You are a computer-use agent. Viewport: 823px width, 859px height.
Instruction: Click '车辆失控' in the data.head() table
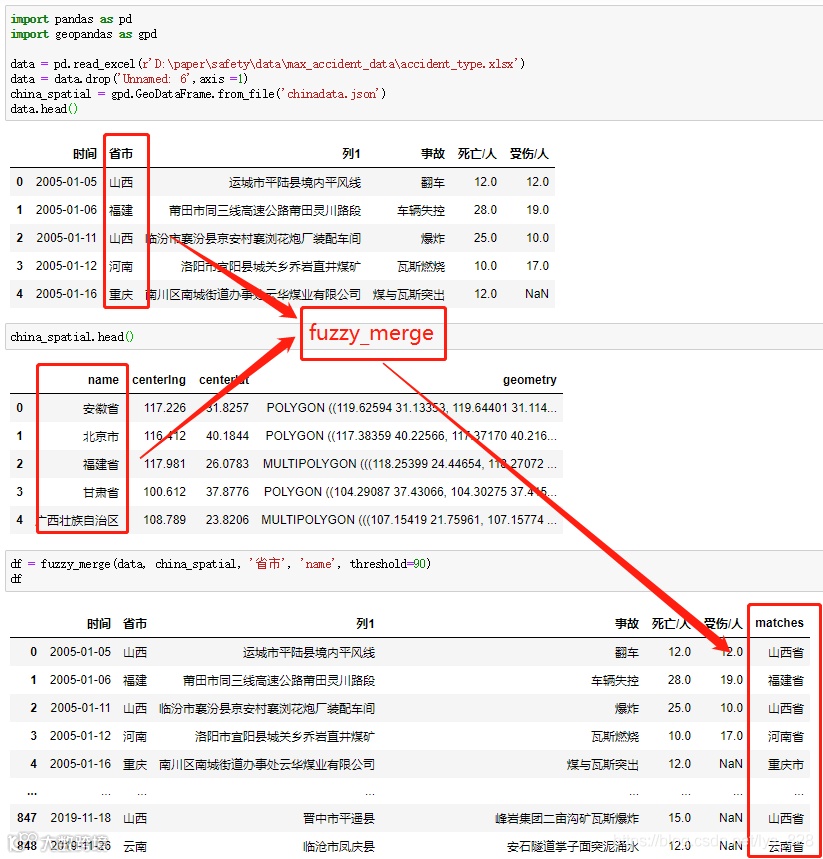tap(421, 210)
